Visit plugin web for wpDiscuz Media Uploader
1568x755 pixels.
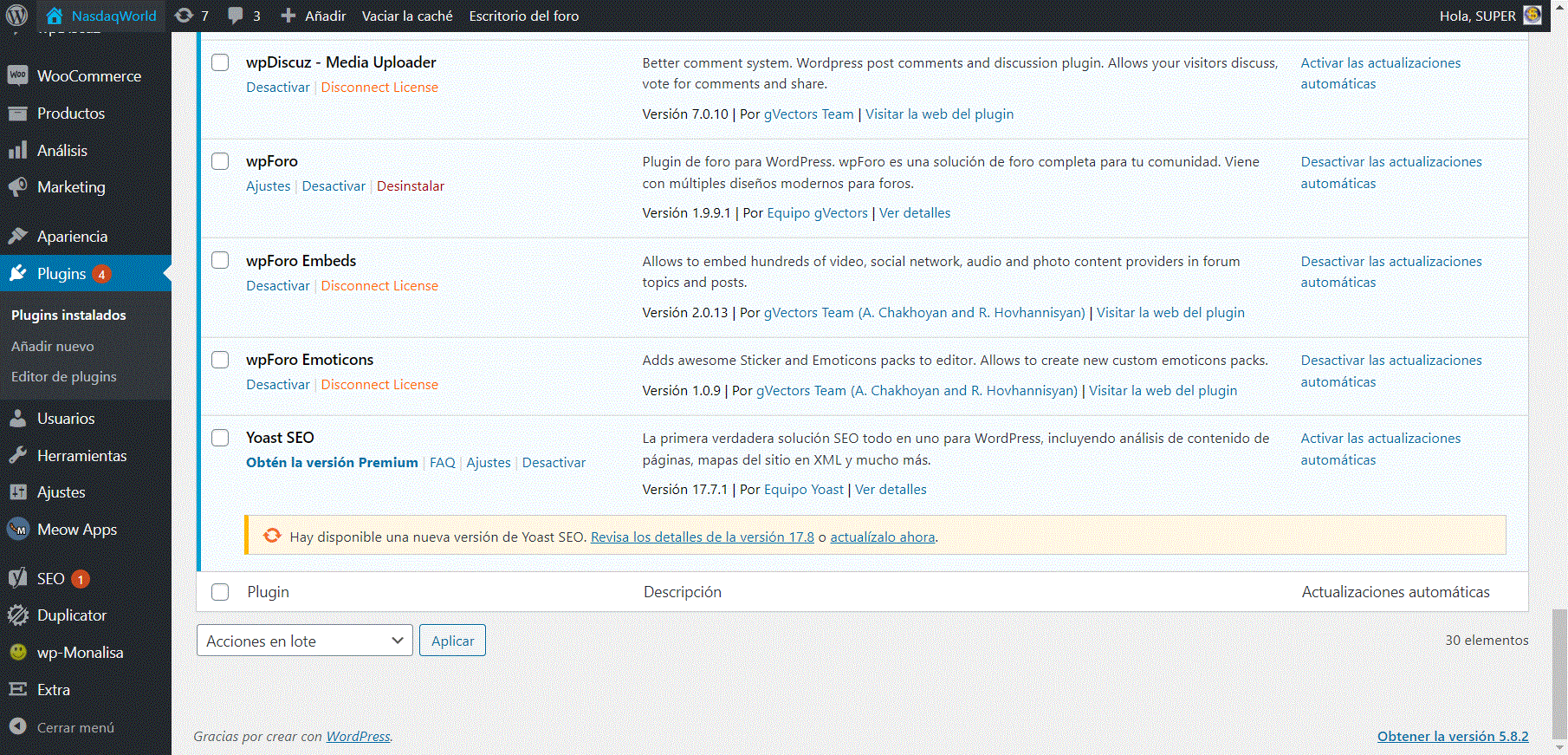[939, 114]
